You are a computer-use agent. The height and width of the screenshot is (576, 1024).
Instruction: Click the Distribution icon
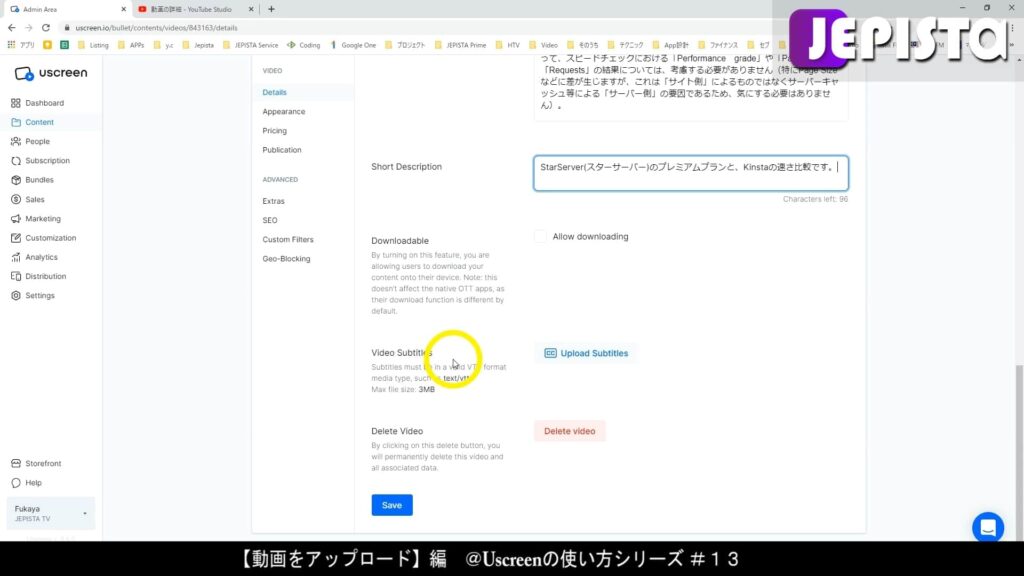pyautogui.click(x=16, y=276)
